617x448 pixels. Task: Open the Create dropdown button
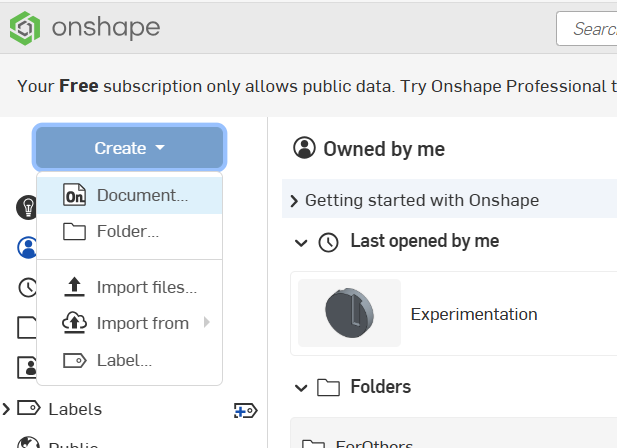[130, 148]
